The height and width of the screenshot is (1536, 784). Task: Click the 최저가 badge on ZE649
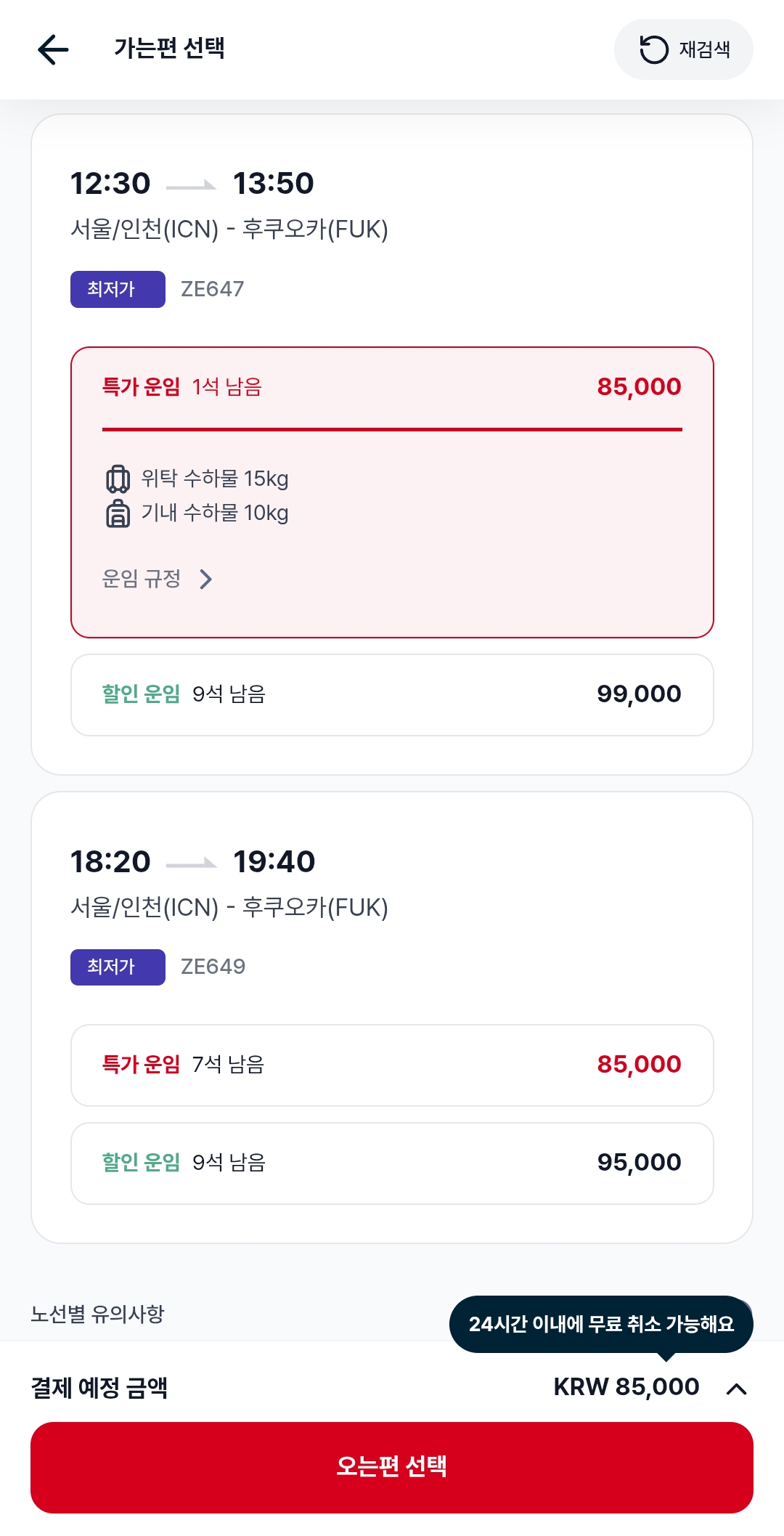(118, 967)
